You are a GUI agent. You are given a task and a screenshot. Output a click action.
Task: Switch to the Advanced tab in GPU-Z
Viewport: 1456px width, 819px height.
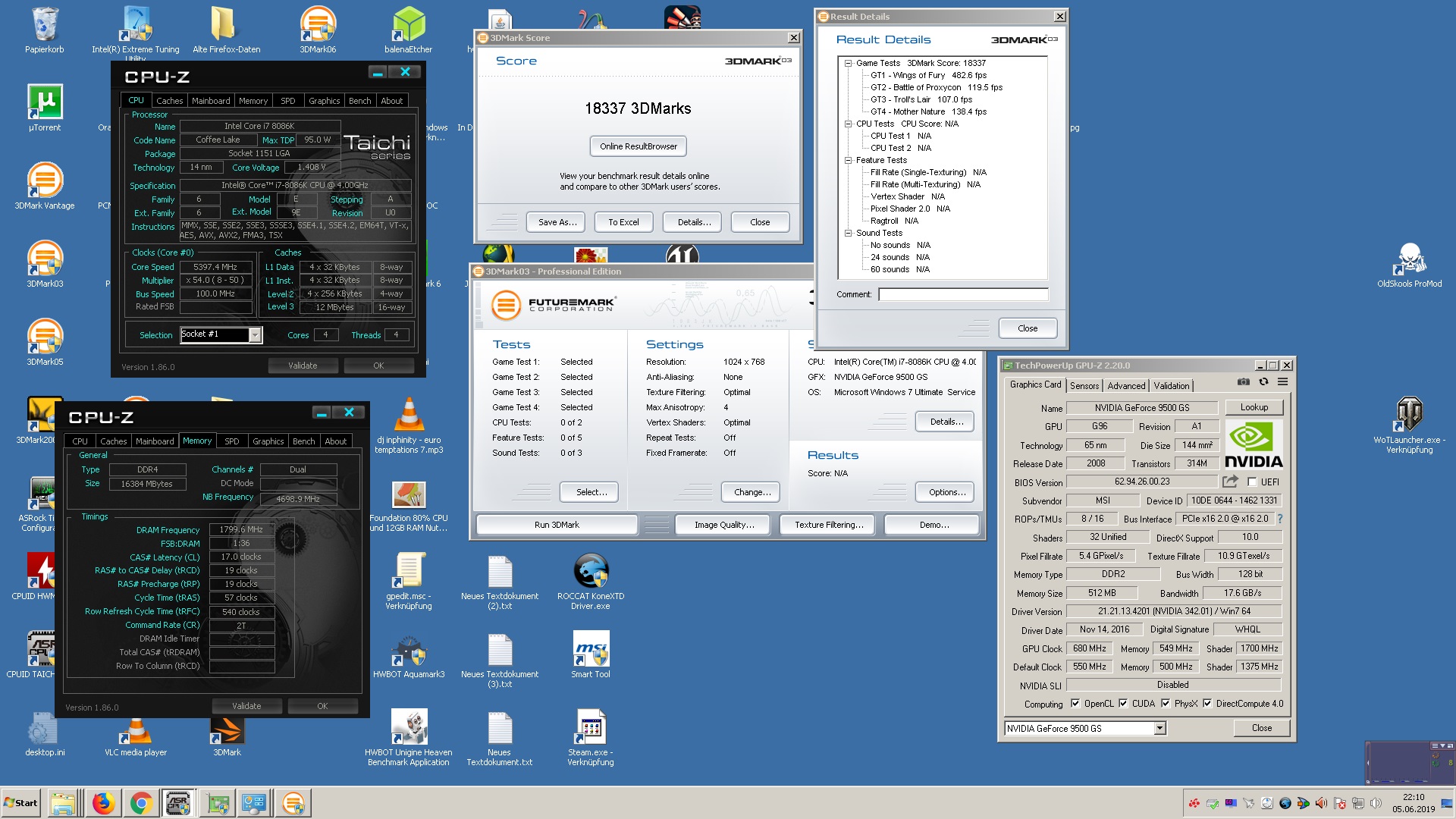coord(1126,386)
